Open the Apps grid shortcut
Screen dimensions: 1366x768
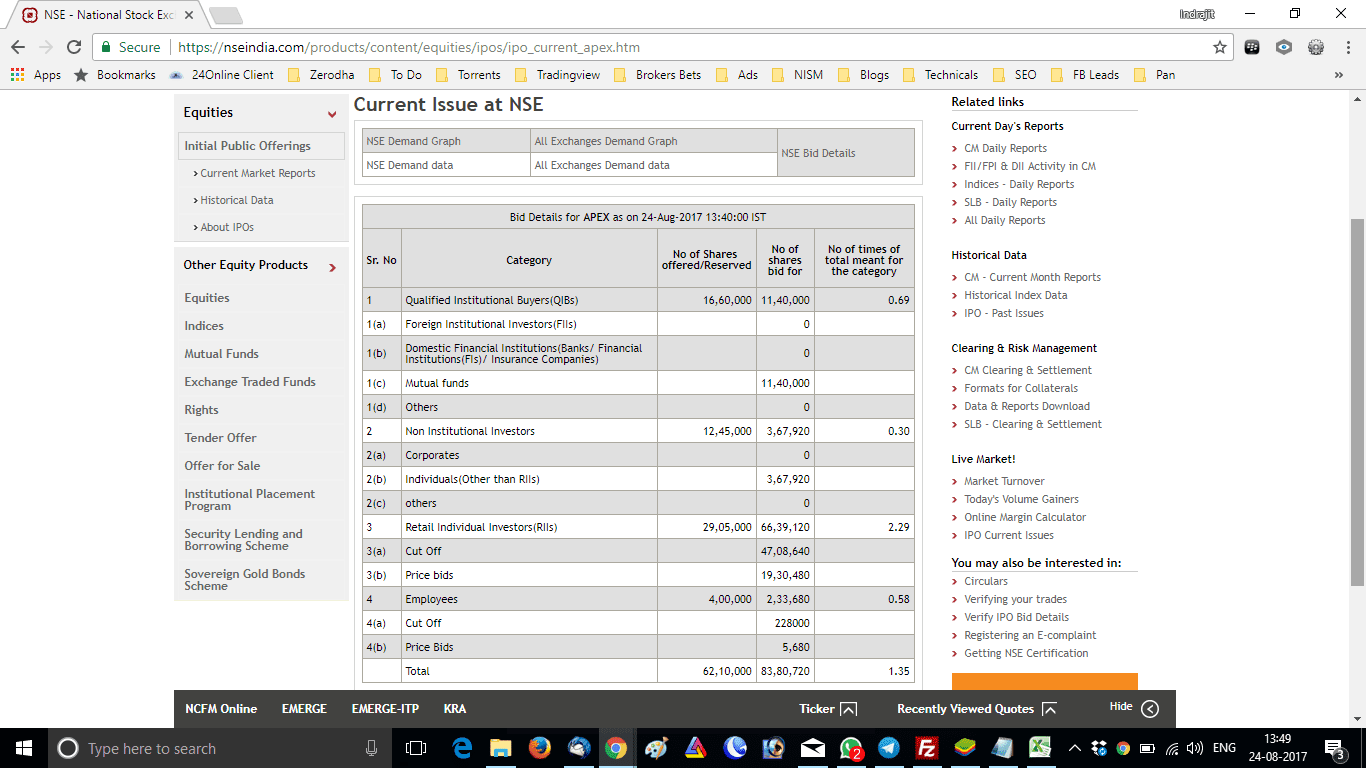(36, 75)
